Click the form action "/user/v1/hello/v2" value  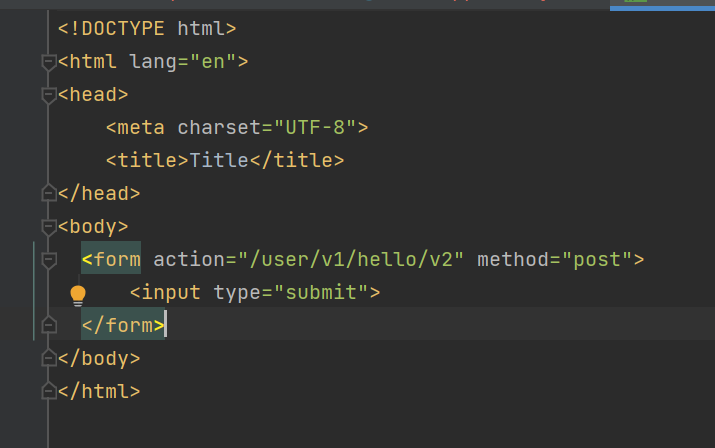point(350,260)
